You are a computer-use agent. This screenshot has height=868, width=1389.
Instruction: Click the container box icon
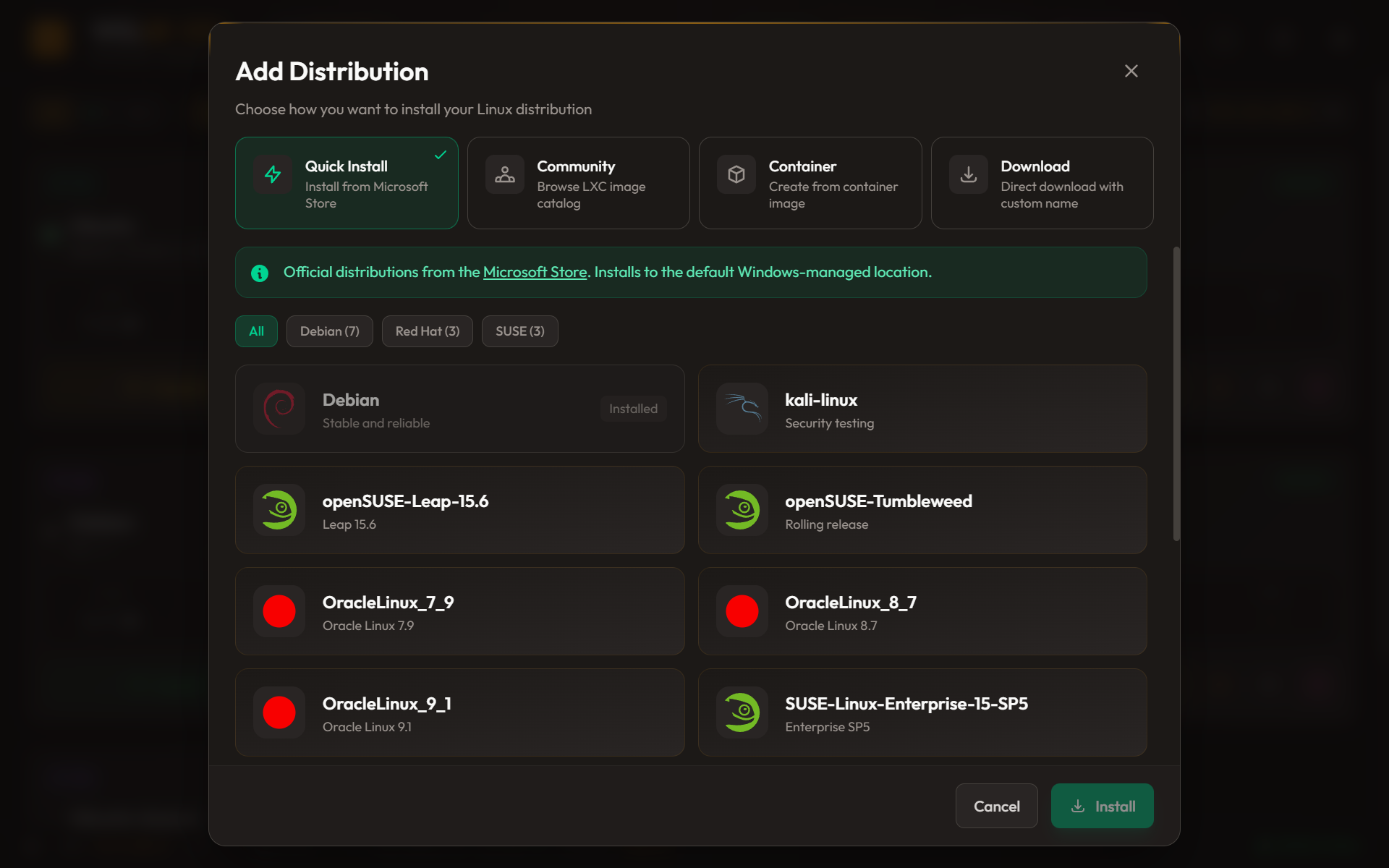[x=736, y=174]
